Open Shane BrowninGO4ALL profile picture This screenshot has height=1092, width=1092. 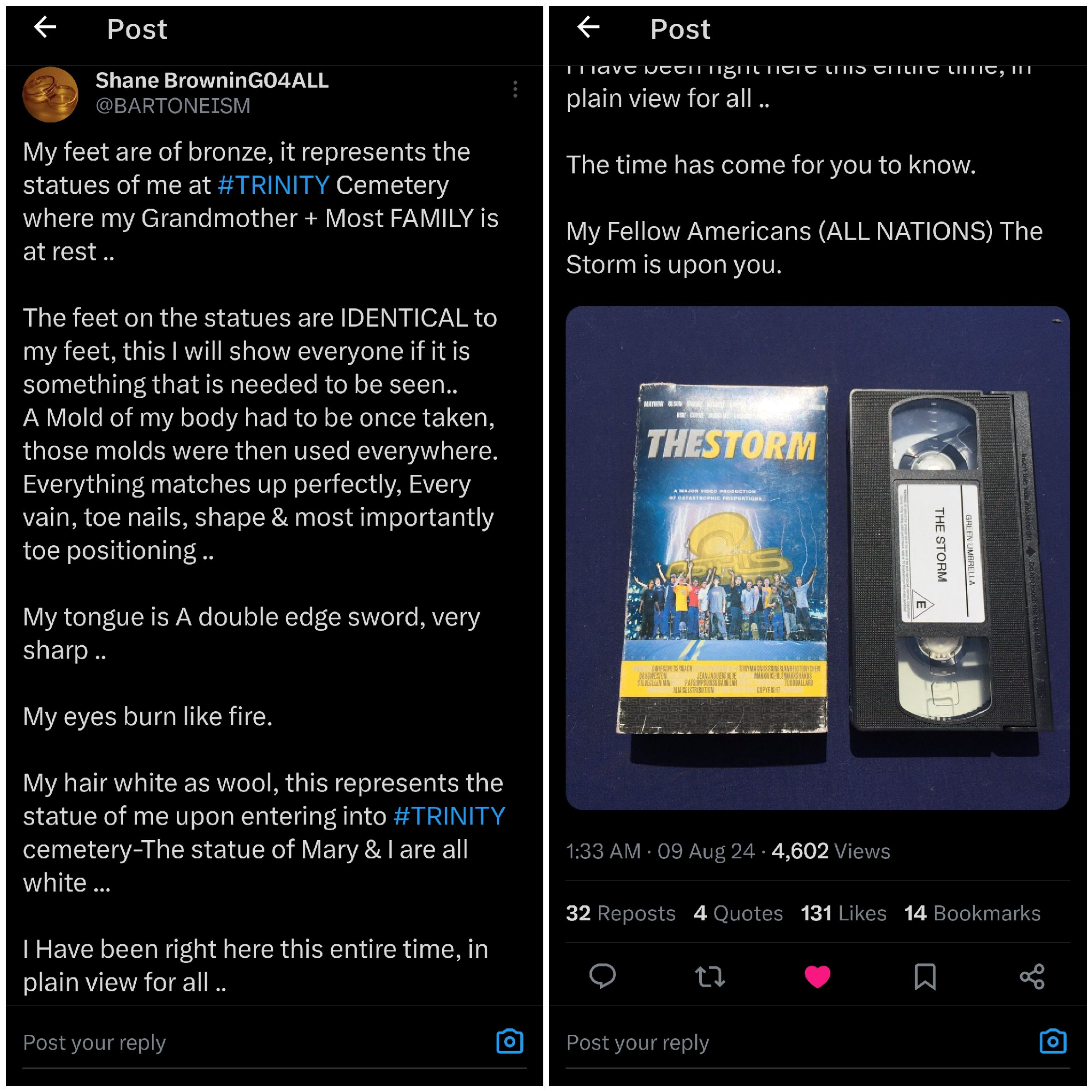[50, 94]
